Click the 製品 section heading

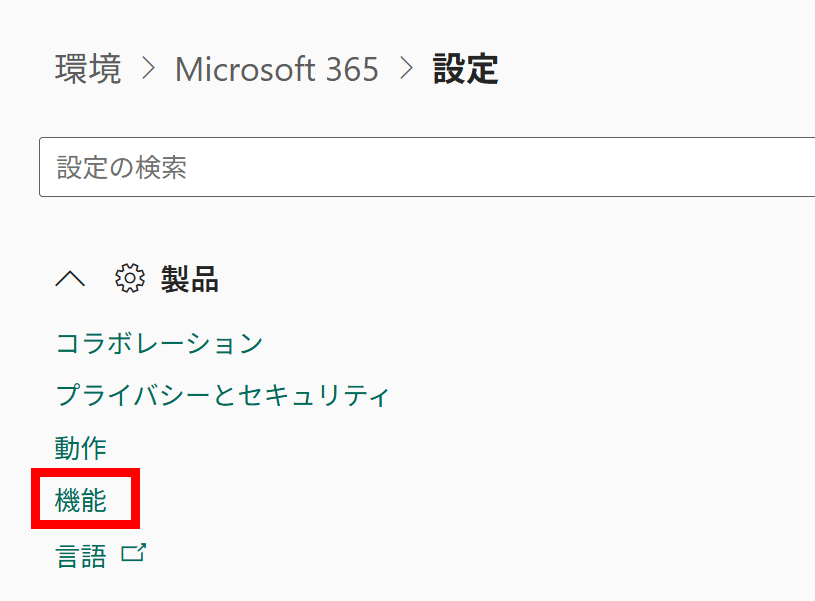click(x=190, y=279)
